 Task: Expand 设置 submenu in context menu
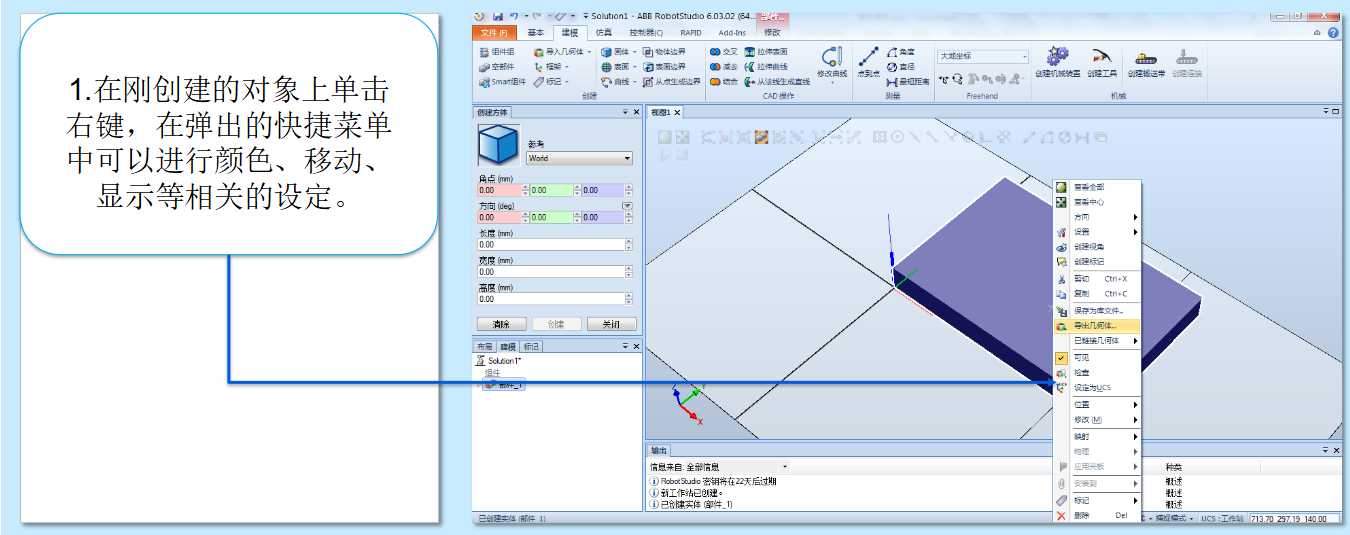1097,232
